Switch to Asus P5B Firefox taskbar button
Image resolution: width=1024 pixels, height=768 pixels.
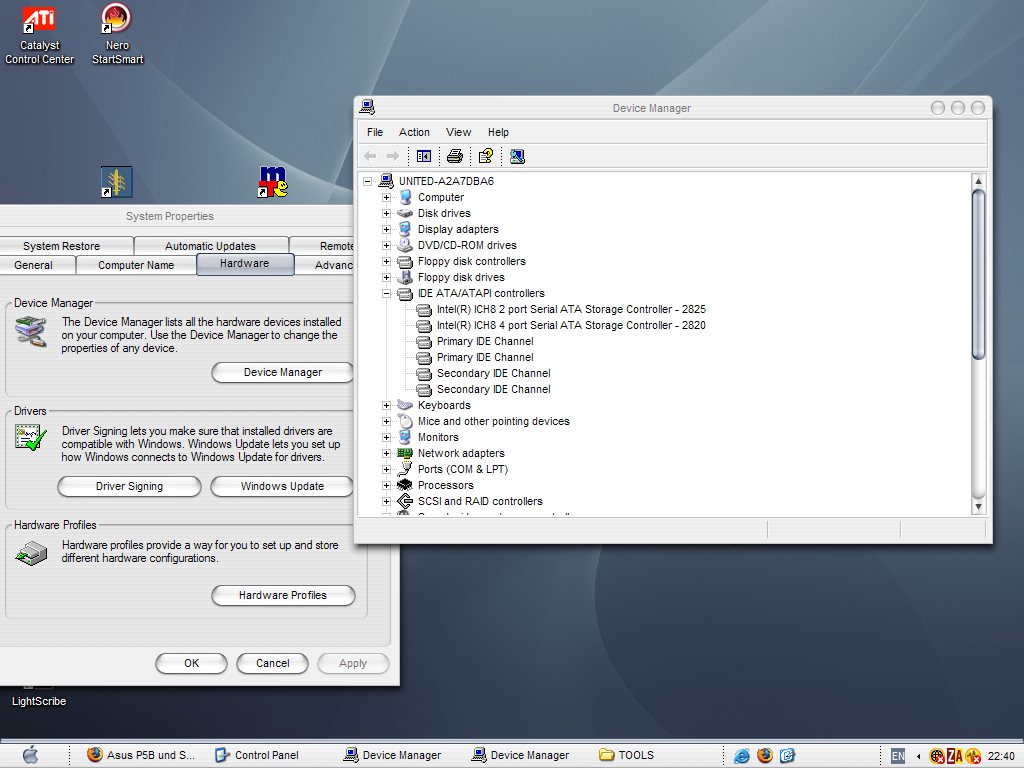pyautogui.click(x=141, y=756)
